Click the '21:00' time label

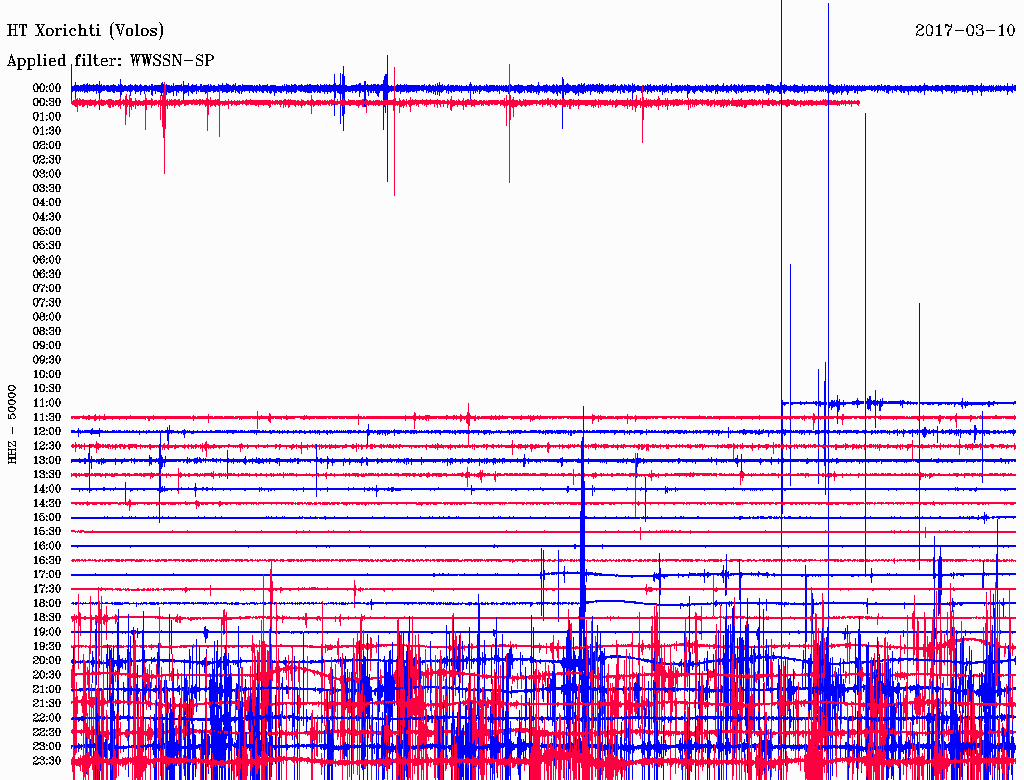point(47,689)
